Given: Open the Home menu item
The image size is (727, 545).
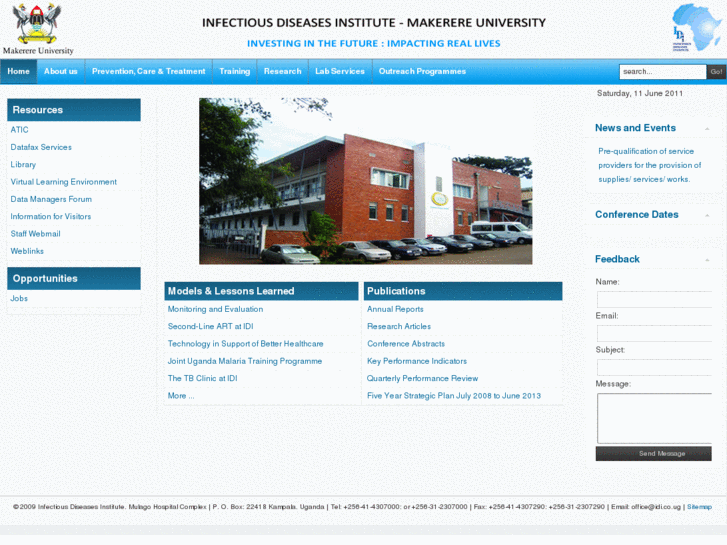Looking at the screenshot, I should point(19,71).
